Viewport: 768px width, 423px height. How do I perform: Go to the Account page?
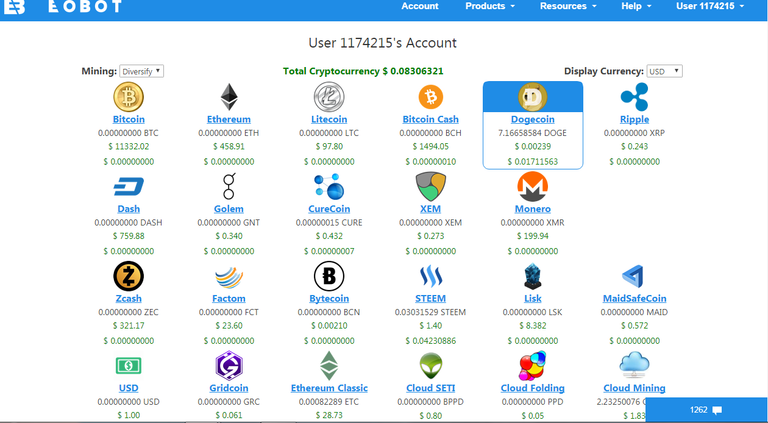click(420, 6)
